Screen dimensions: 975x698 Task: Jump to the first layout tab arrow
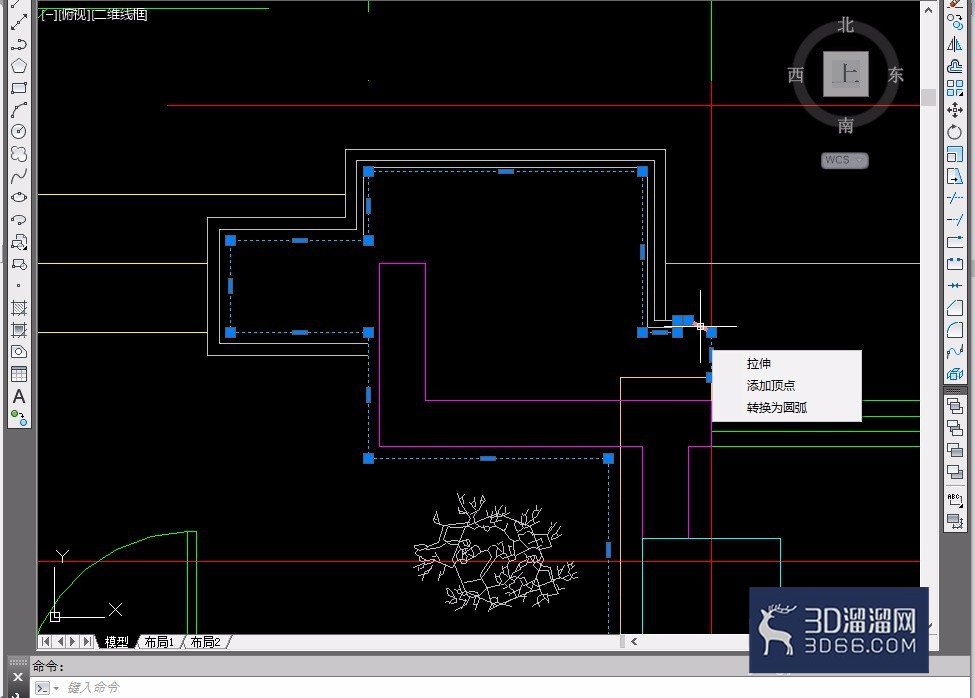(x=45, y=641)
